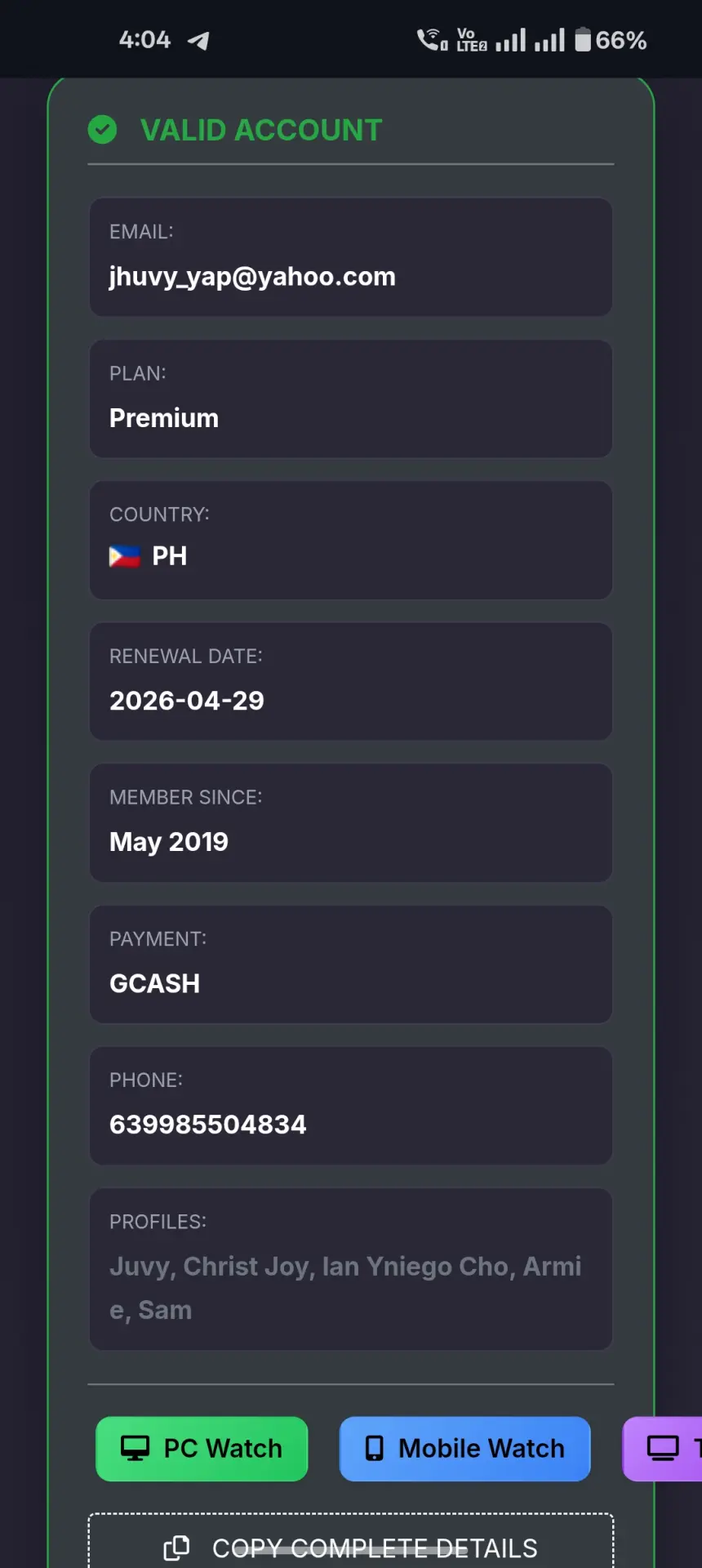Select the email address jhuvy_yap@yahoo.com
The height and width of the screenshot is (1568, 702).
coord(252,277)
